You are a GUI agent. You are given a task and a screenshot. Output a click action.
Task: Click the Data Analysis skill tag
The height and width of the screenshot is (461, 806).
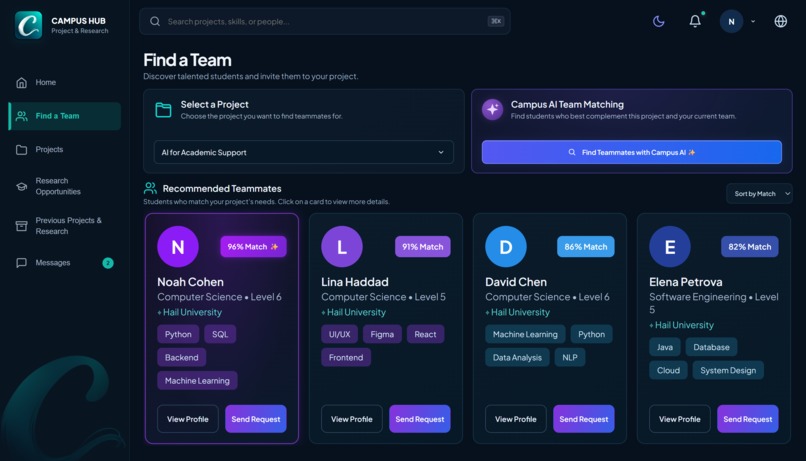tap(517, 357)
